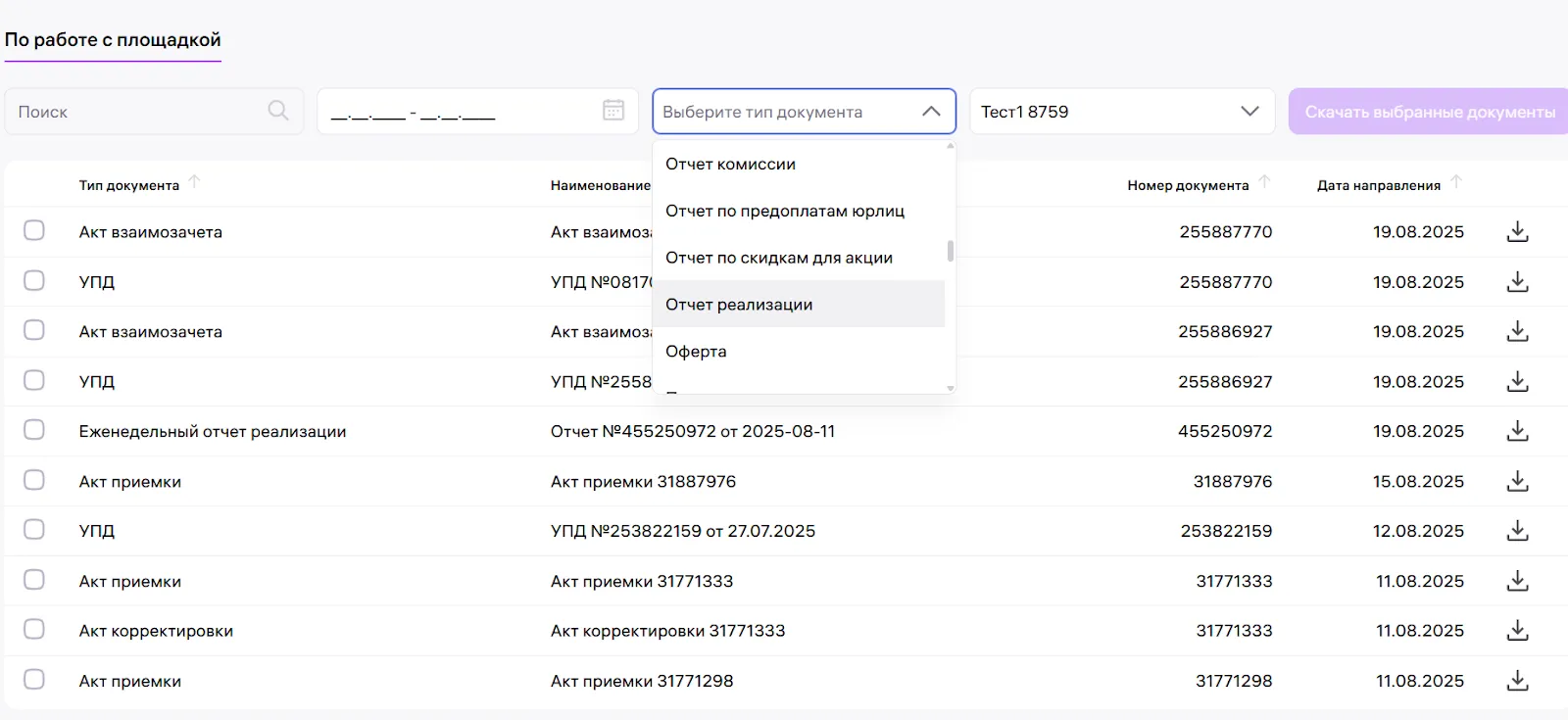Tick checkbox for УПД №253822159 row
The height and width of the screenshot is (720, 1568).
[34, 530]
